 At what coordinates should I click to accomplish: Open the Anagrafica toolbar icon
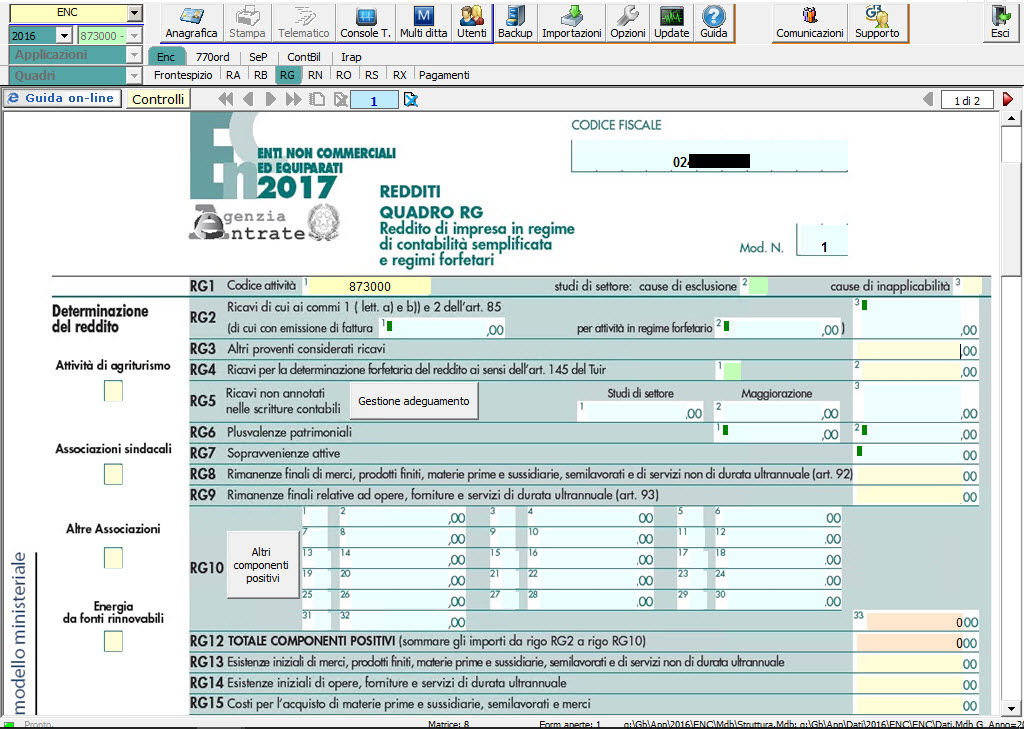[x=191, y=23]
